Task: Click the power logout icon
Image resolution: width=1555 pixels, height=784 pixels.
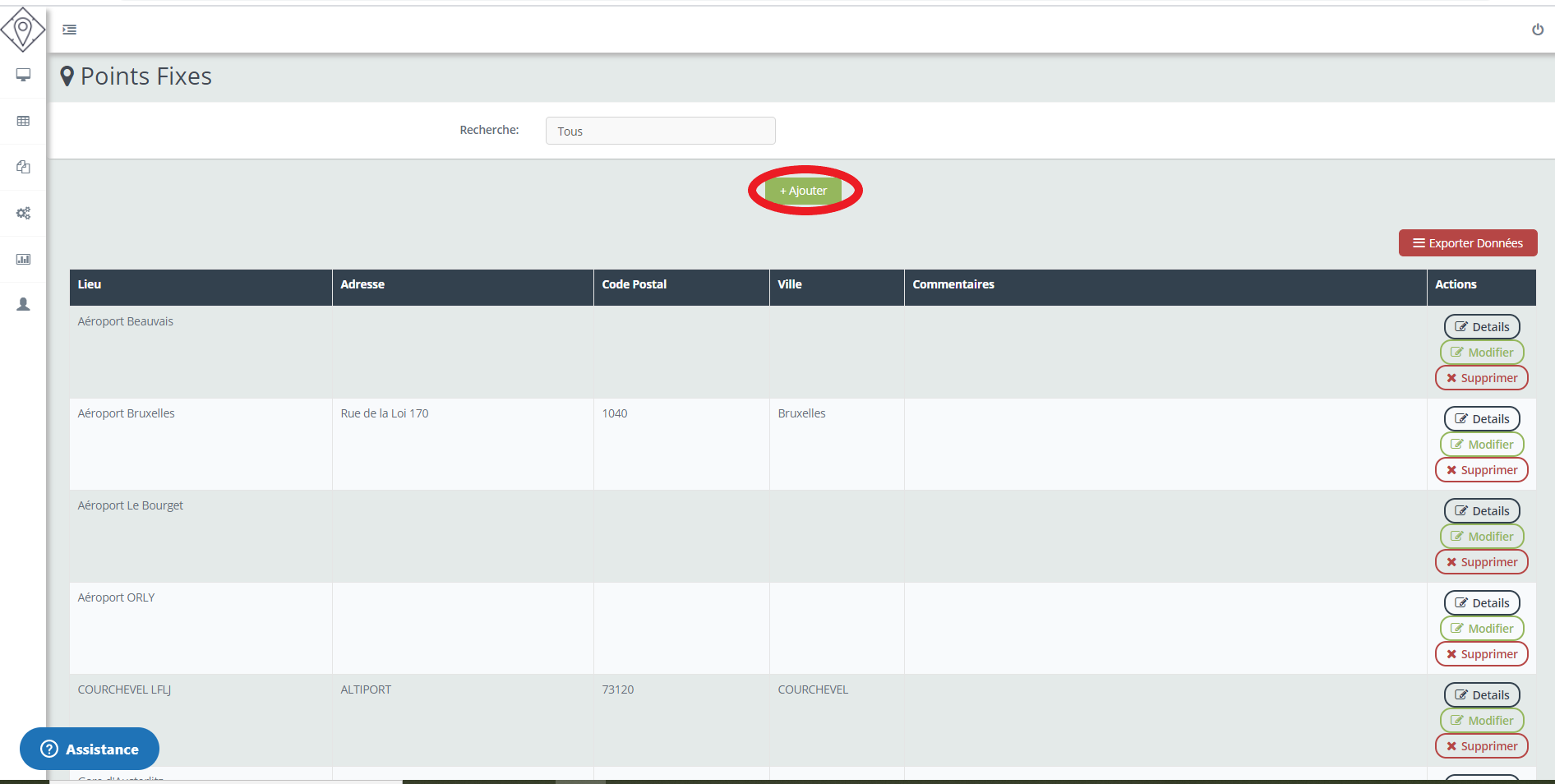Action: 1537,30
